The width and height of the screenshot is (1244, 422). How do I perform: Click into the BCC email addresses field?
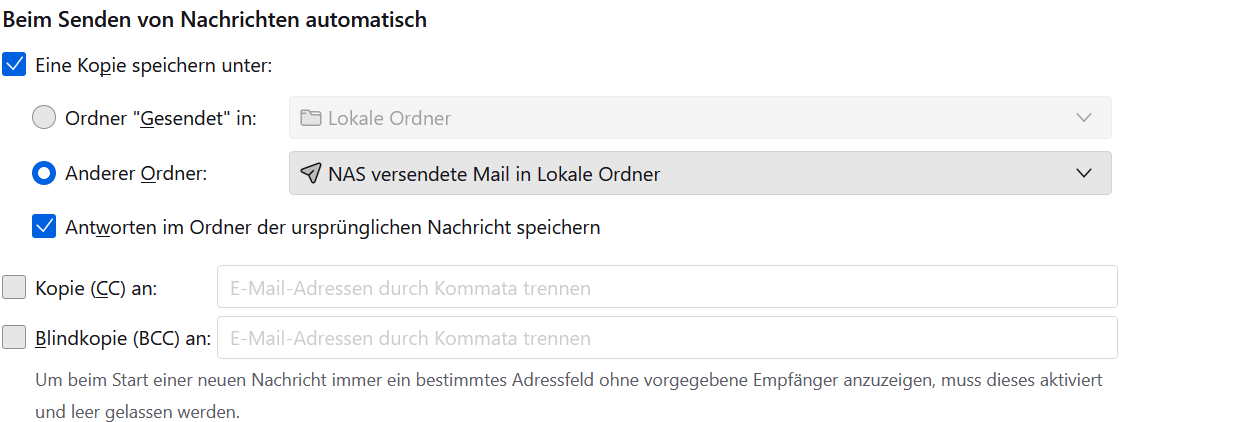pos(666,338)
